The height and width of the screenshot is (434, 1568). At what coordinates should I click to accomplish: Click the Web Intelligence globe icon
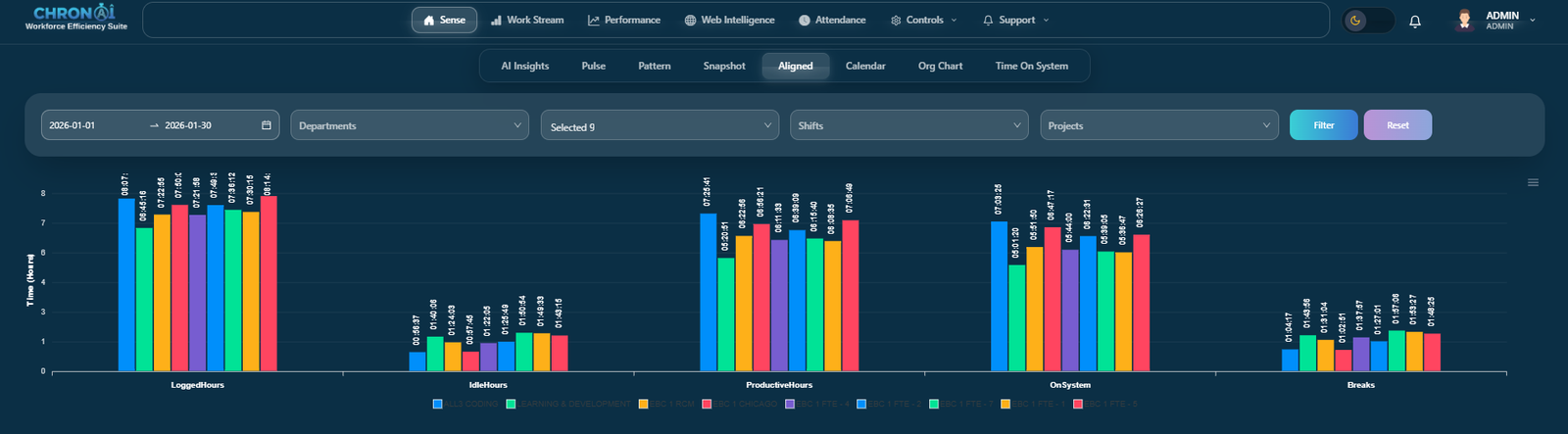[x=690, y=20]
